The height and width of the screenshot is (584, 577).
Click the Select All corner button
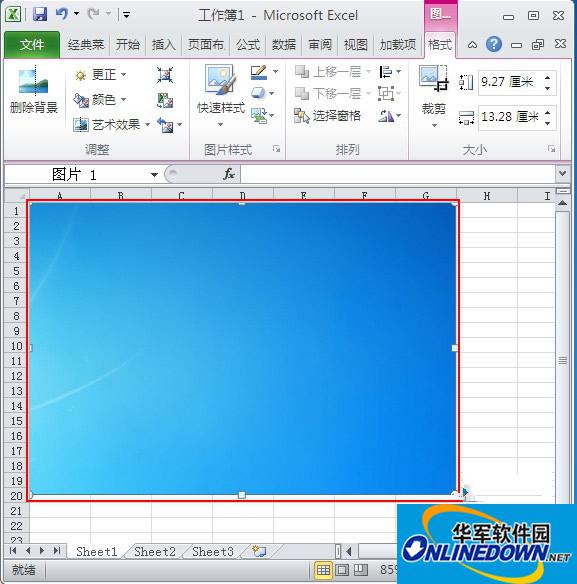16,195
